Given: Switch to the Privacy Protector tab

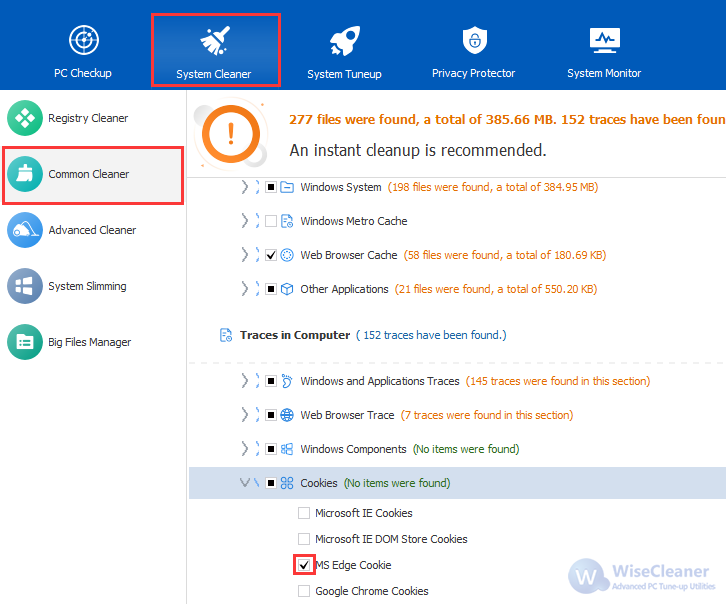Looking at the screenshot, I should [x=474, y=51].
